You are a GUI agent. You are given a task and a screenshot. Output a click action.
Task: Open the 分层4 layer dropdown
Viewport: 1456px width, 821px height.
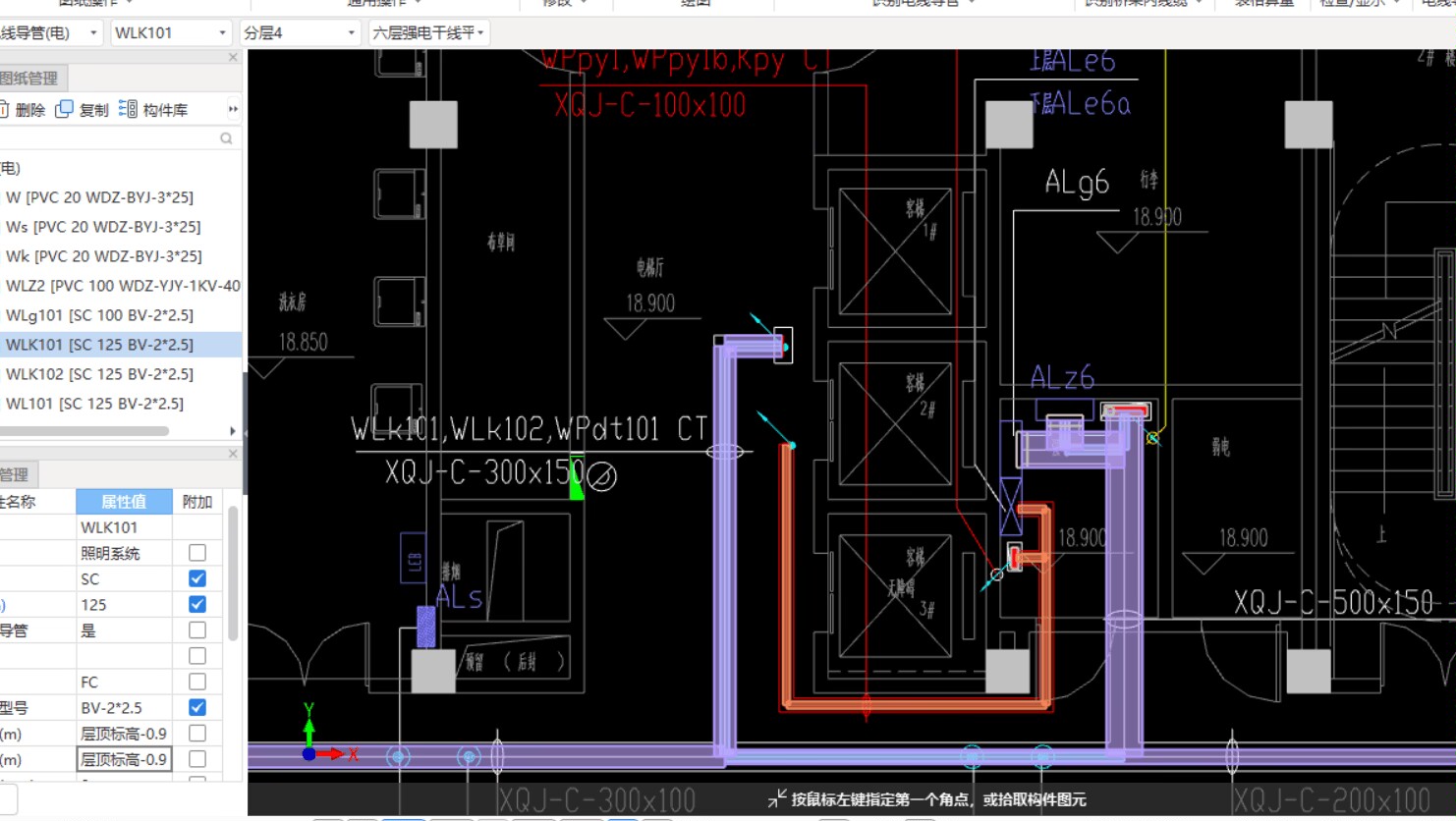(x=300, y=32)
